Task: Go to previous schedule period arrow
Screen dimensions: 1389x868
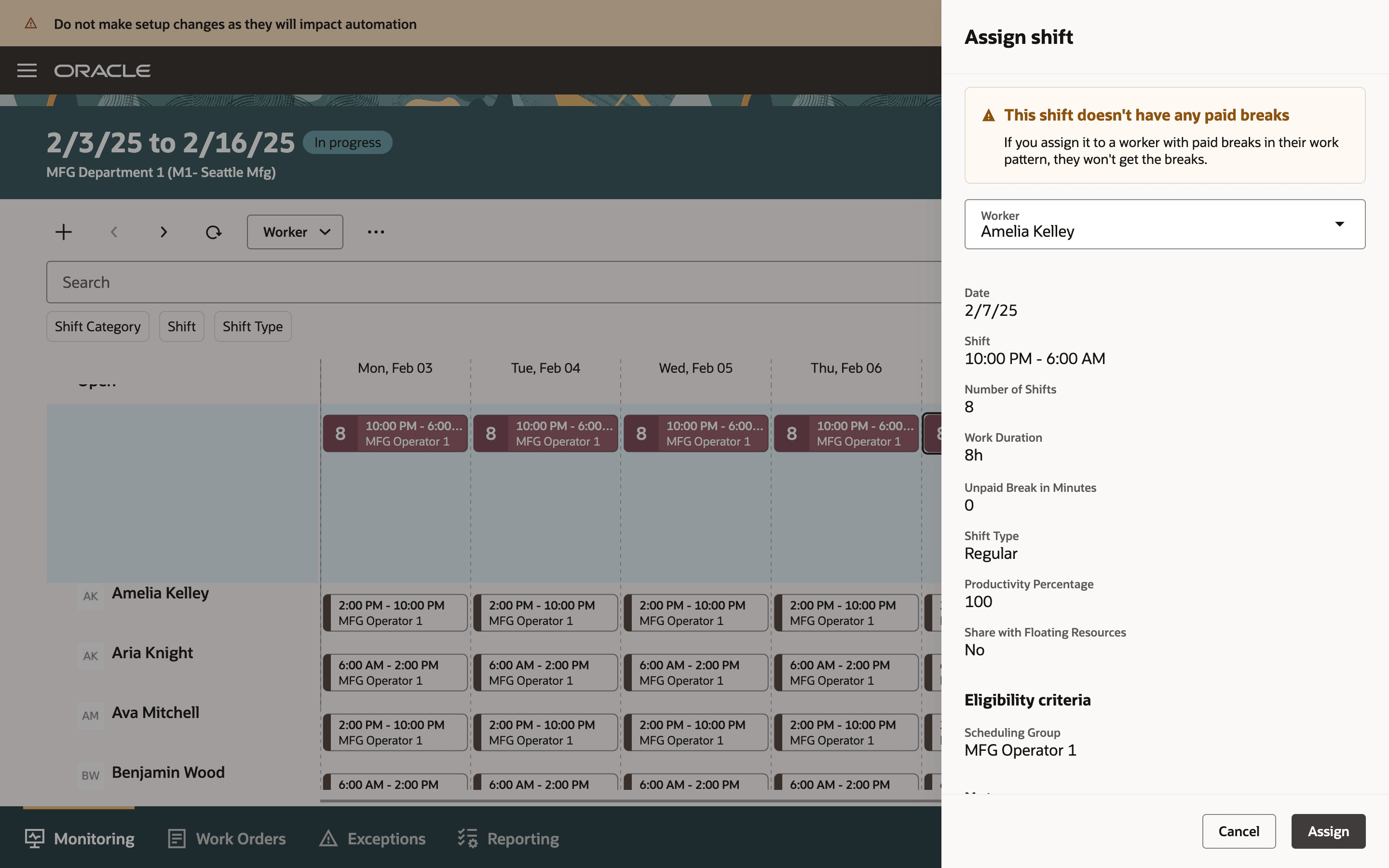Action: [114, 232]
